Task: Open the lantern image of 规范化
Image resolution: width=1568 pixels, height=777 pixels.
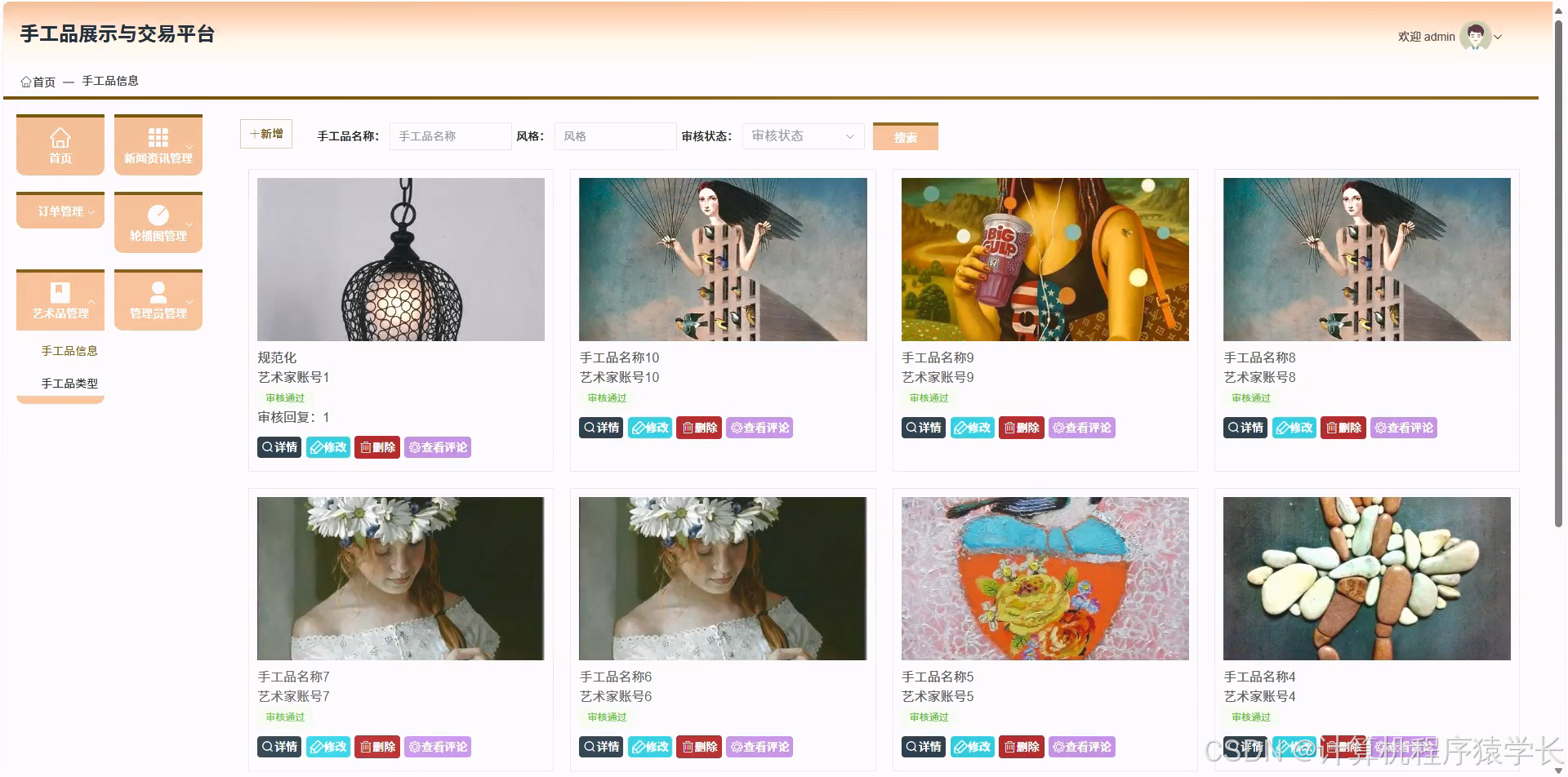Action: tap(401, 260)
